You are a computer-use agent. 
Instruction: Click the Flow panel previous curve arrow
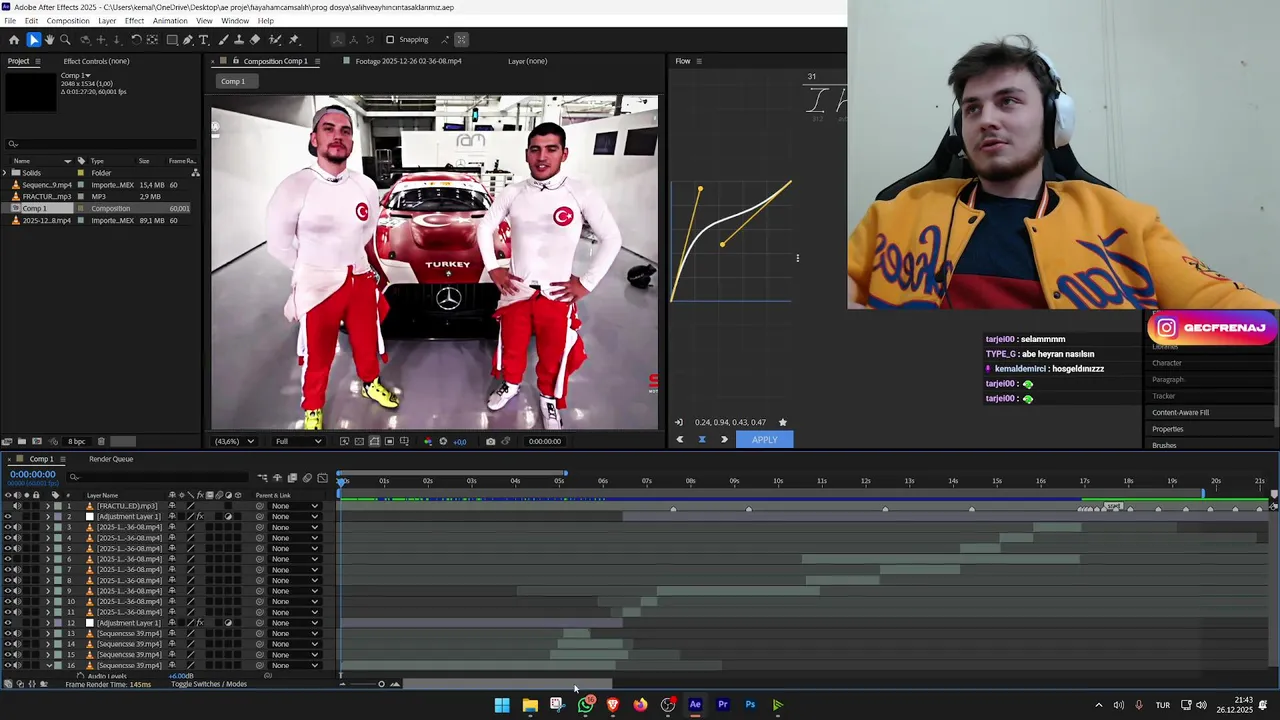click(x=680, y=439)
